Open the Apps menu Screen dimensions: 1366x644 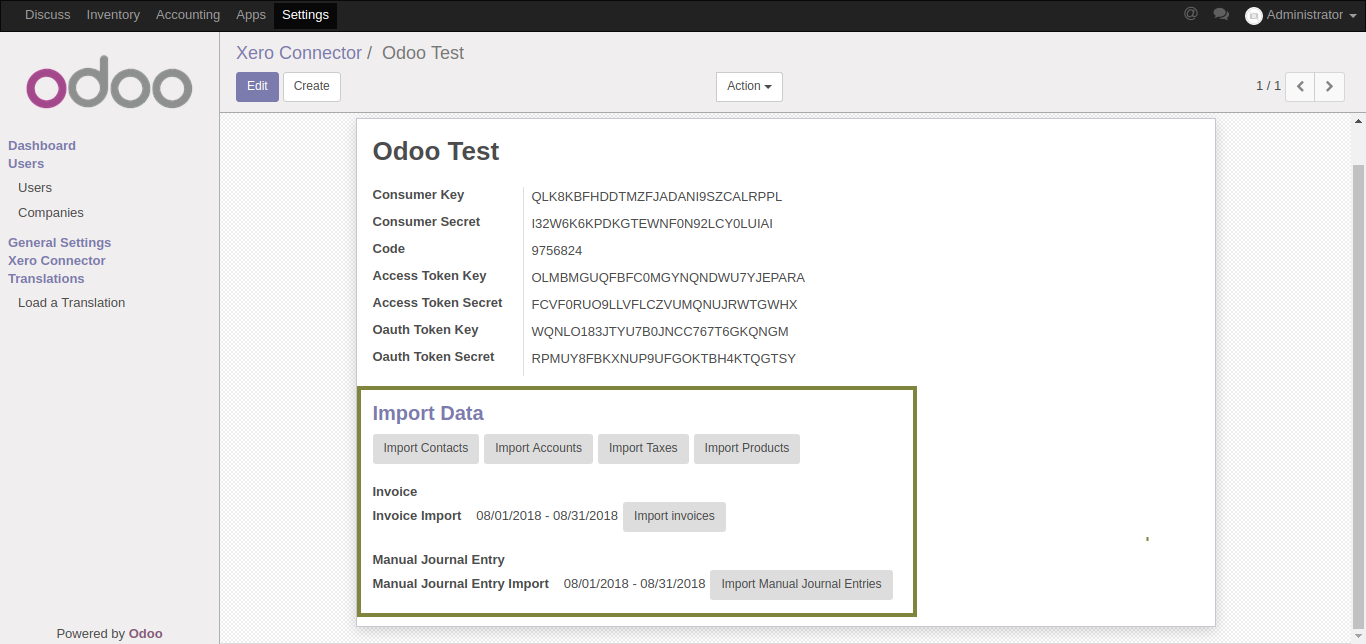click(251, 15)
